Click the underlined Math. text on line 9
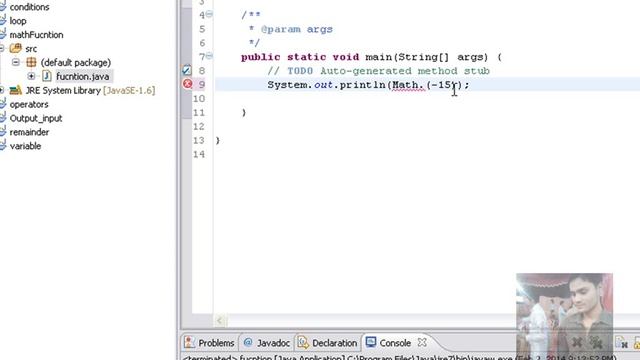Image resolution: width=640 pixels, height=360 pixels. (408, 85)
